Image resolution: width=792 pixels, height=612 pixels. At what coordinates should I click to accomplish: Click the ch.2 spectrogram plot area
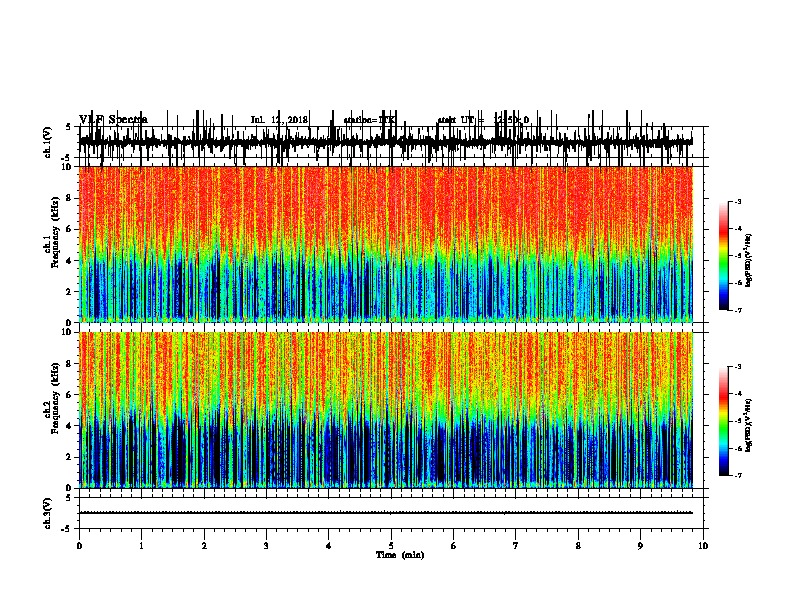[x=386, y=410]
